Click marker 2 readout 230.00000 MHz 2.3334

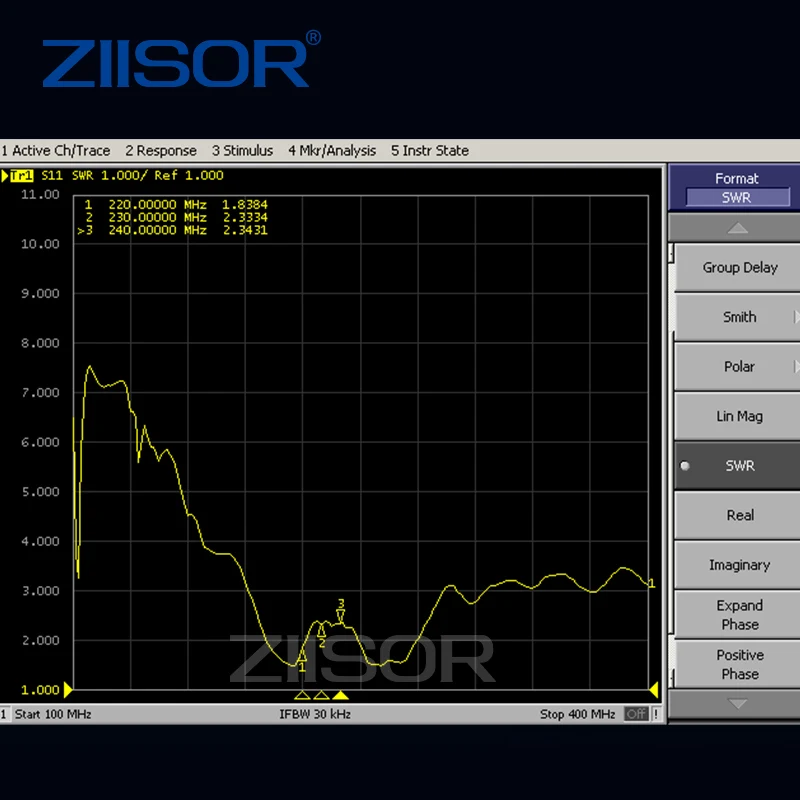coord(176,217)
